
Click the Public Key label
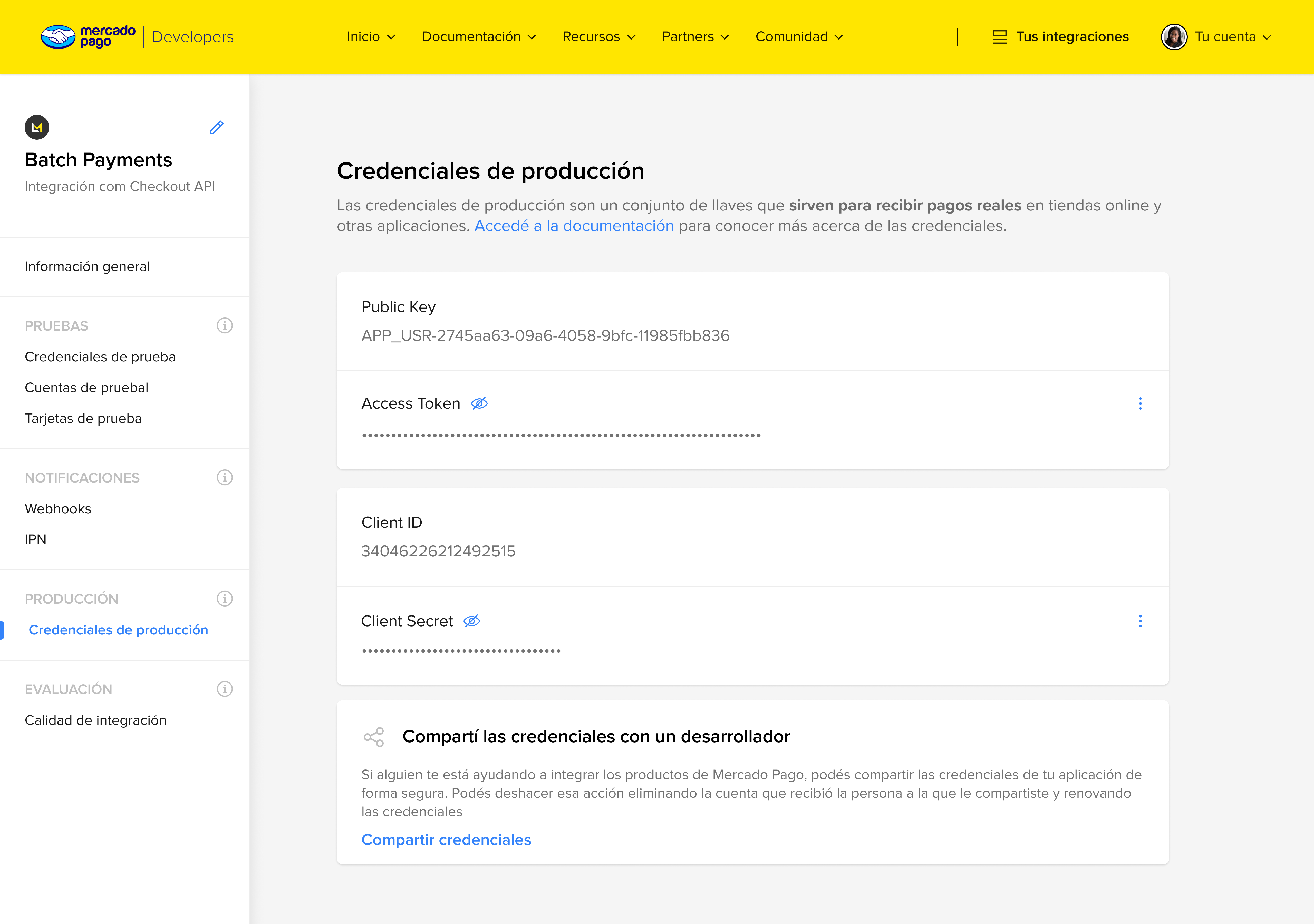(x=398, y=307)
